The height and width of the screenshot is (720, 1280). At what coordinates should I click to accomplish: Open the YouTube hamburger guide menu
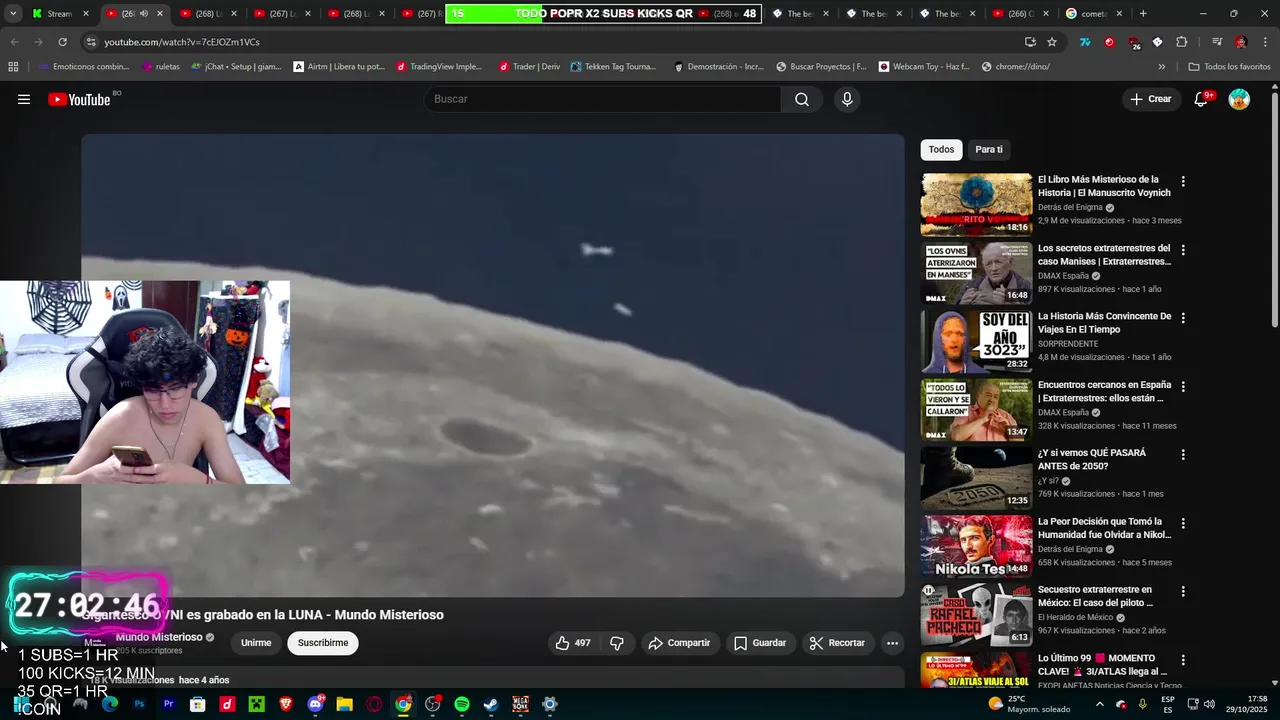tap(24, 99)
